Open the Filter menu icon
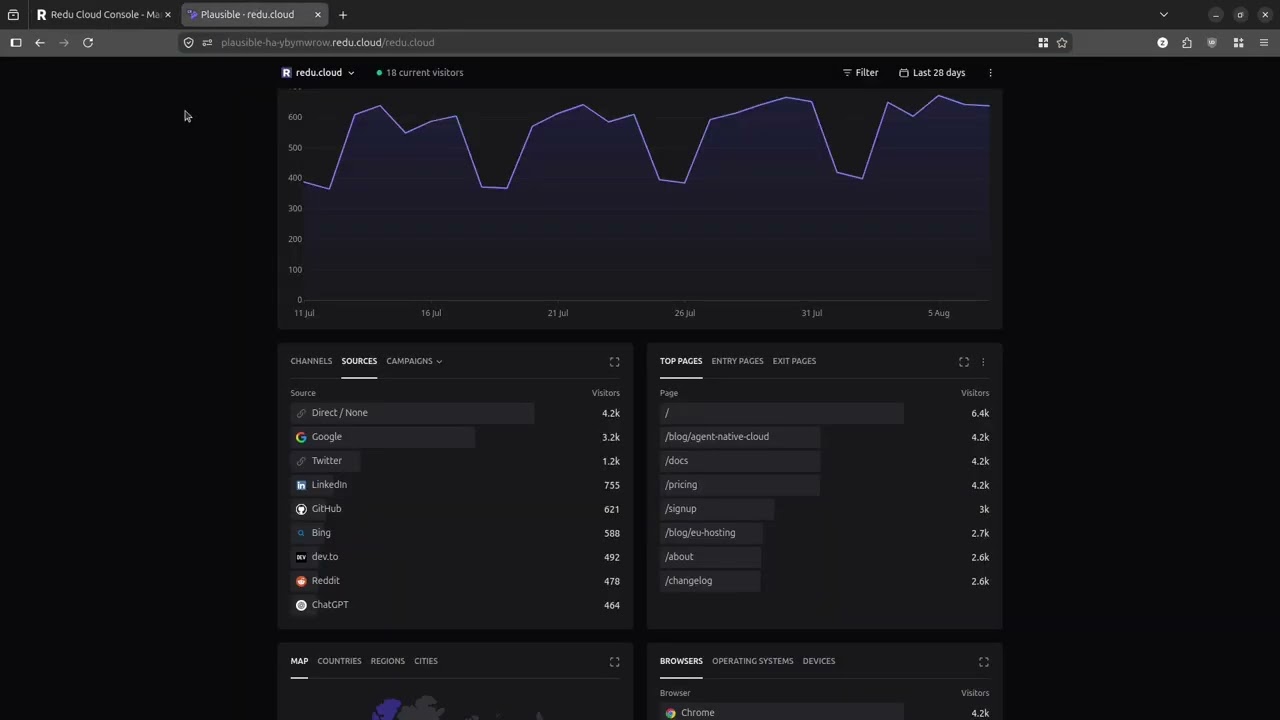 pyautogui.click(x=847, y=73)
